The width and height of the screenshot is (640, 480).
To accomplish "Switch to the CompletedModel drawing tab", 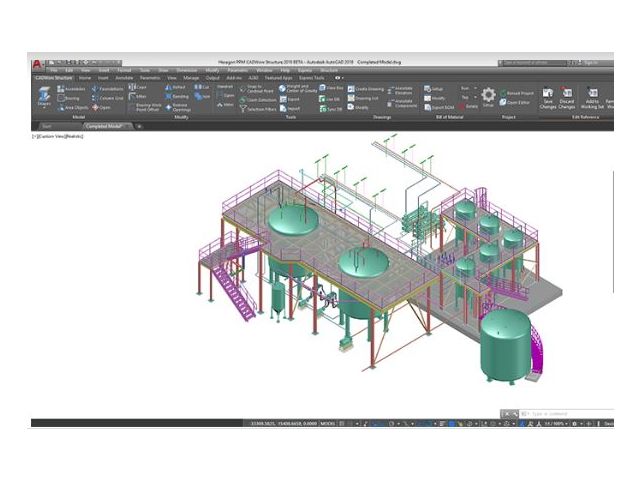I will (106, 126).
